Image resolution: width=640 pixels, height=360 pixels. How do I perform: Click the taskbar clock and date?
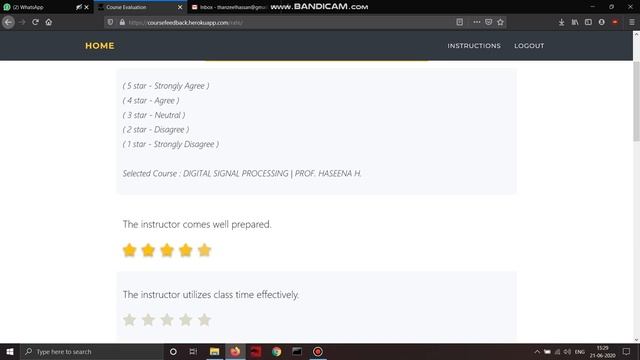pos(602,351)
